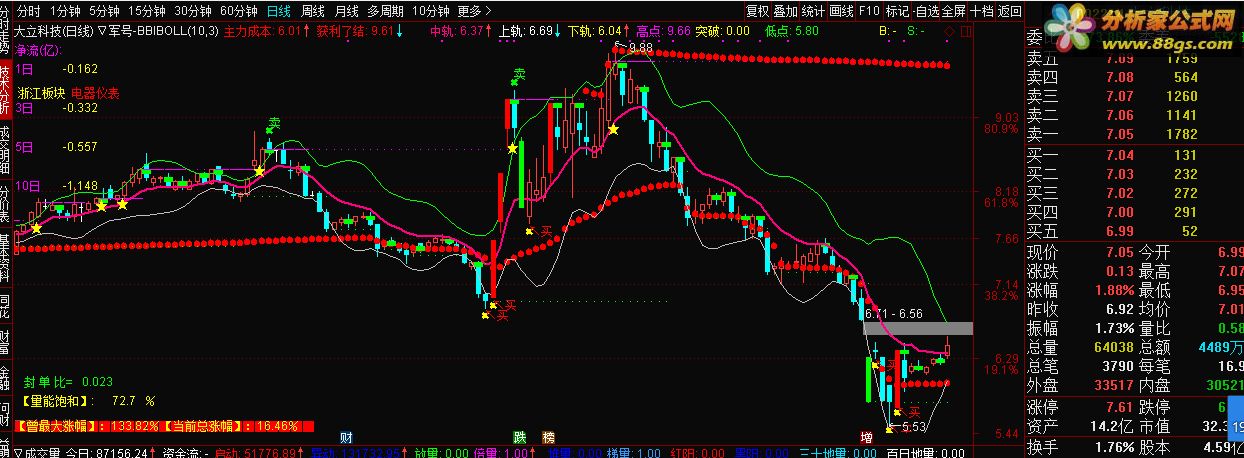Screen dimensions: 1244x458
Task: Switch to the 60分钟 period tab
Action: 238,11
